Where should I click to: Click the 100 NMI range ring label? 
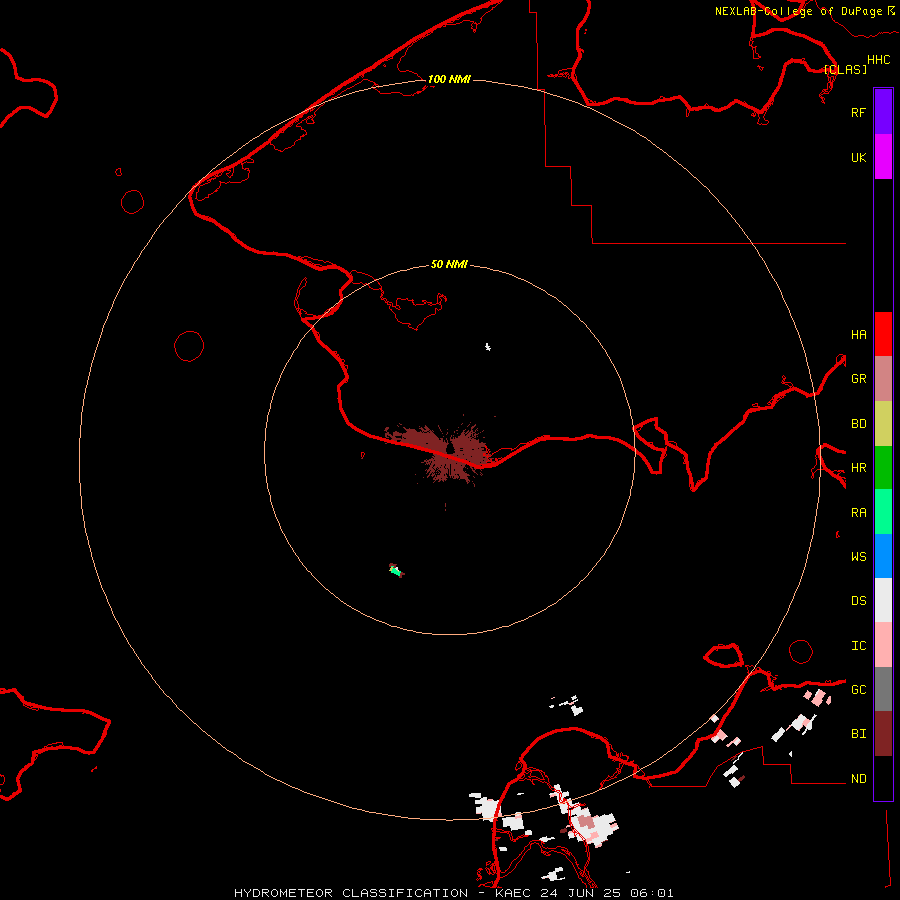pyautogui.click(x=449, y=79)
